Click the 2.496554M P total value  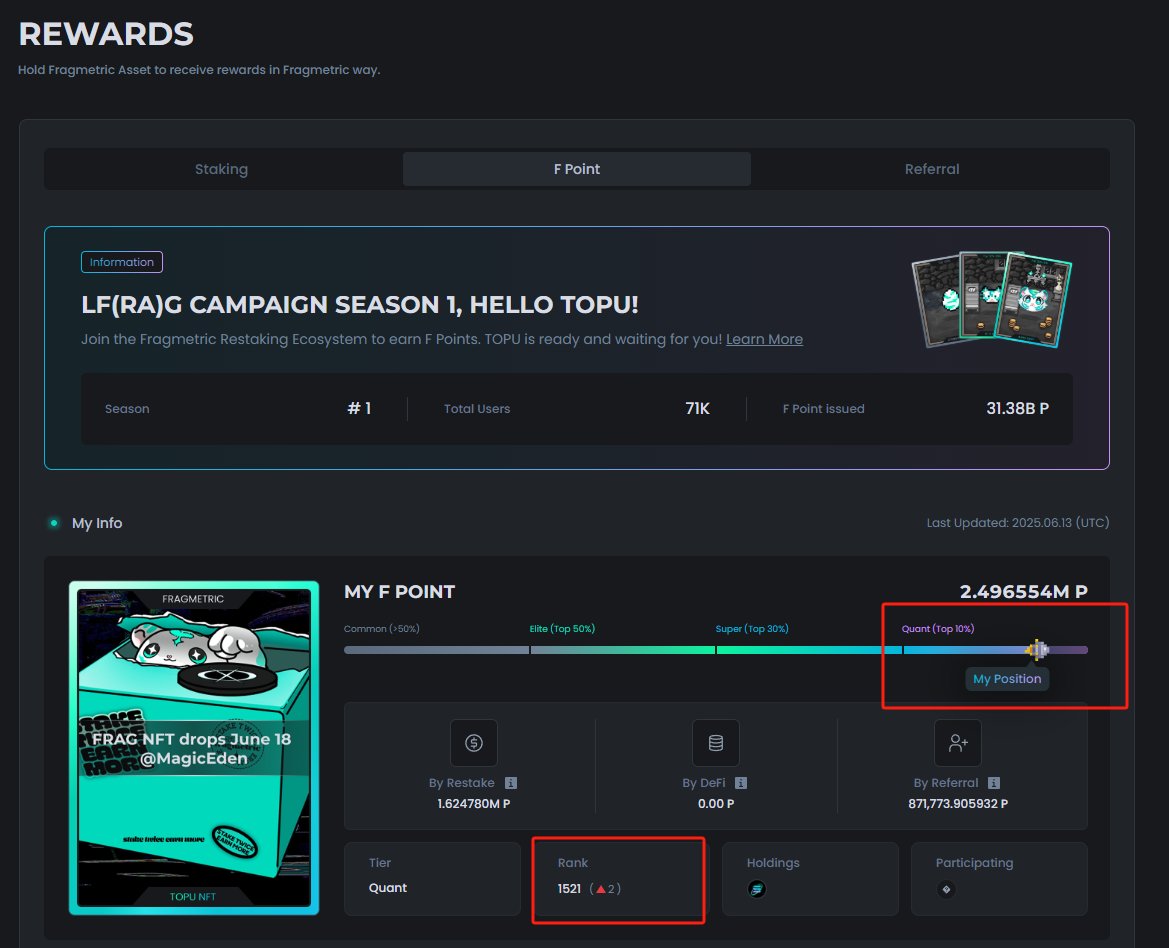[x=1024, y=592]
